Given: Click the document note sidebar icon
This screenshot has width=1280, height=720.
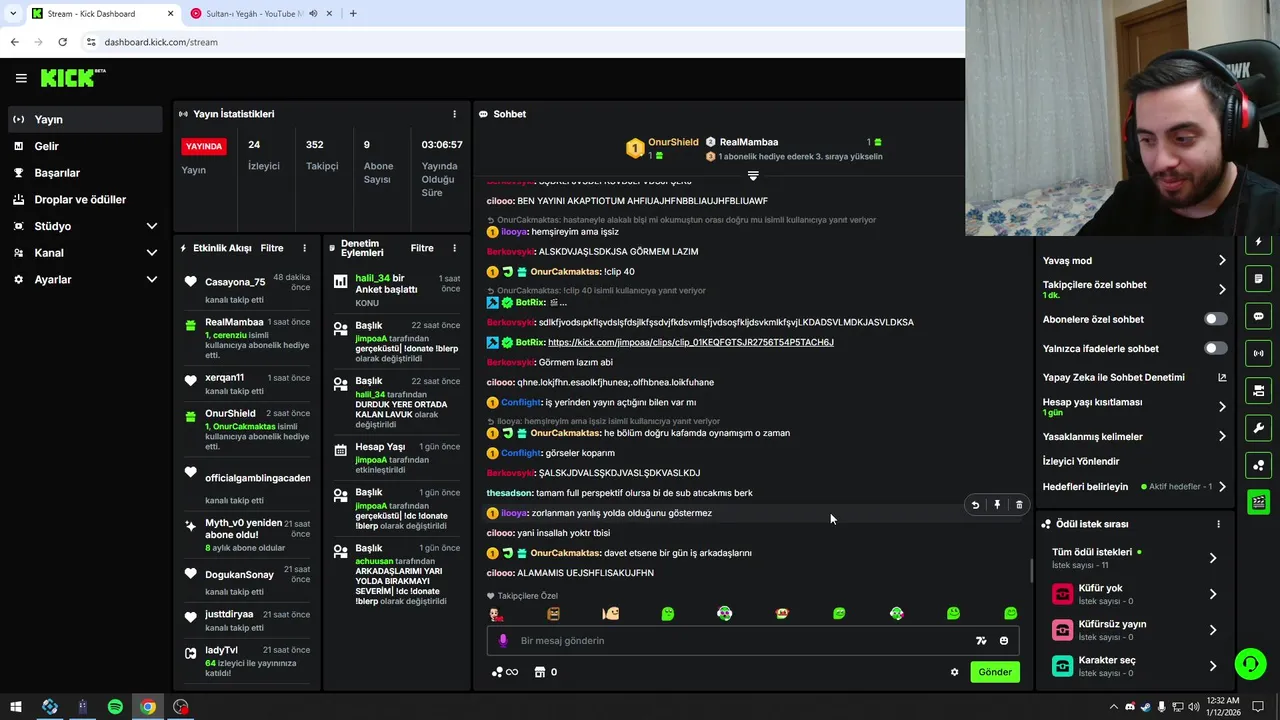Looking at the screenshot, I should (x=1259, y=278).
